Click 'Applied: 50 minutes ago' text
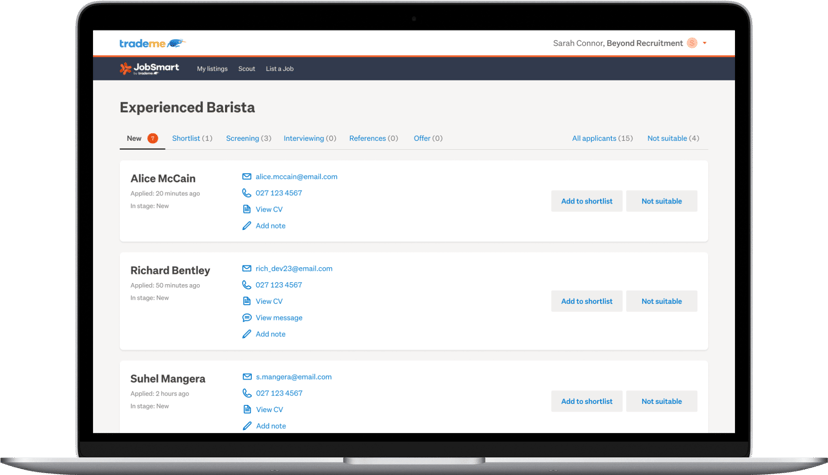Screen dimensions: 828x475 [165, 285]
